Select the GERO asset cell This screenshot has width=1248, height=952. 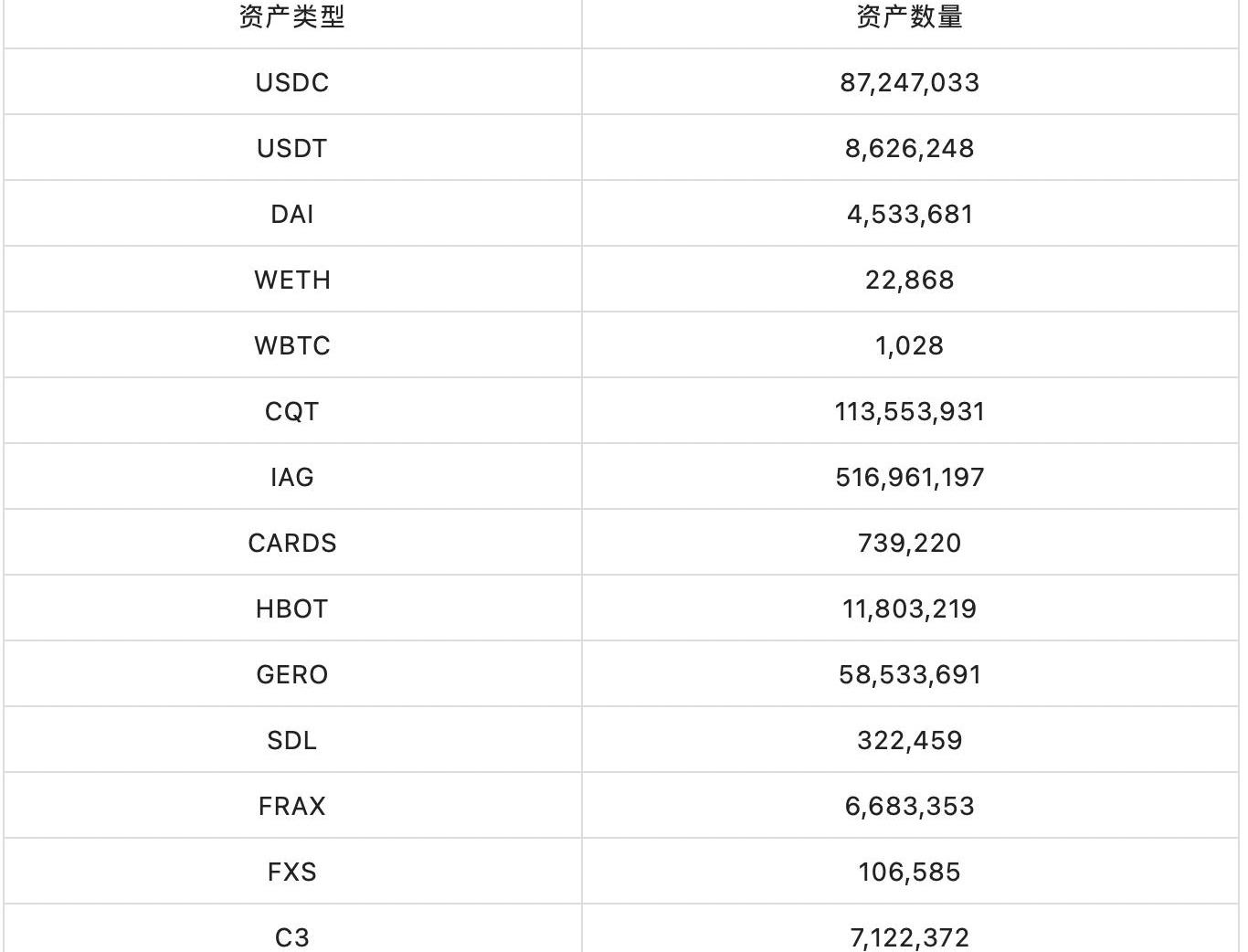click(x=292, y=674)
